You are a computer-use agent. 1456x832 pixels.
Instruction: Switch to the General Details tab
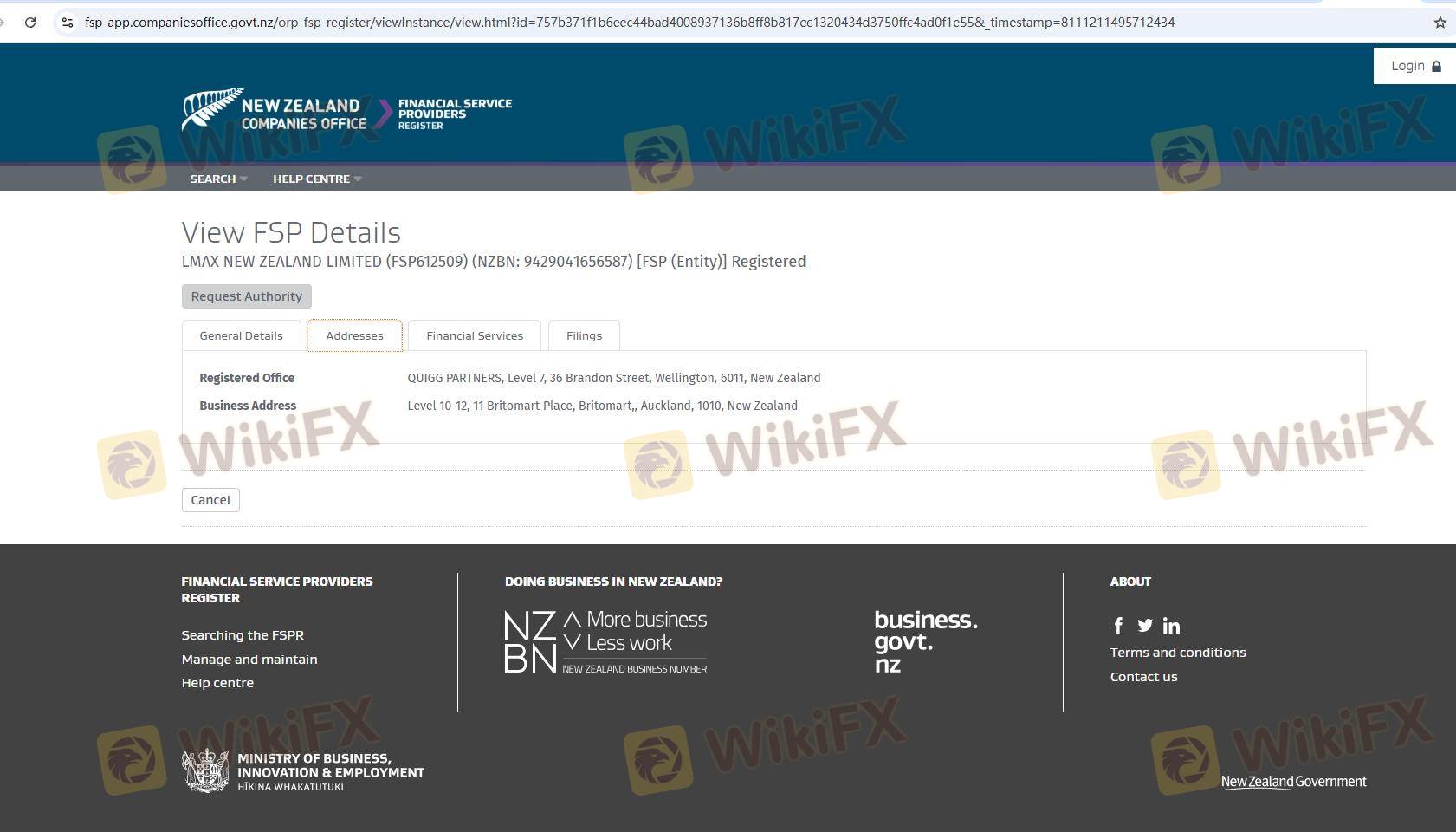pos(241,336)
